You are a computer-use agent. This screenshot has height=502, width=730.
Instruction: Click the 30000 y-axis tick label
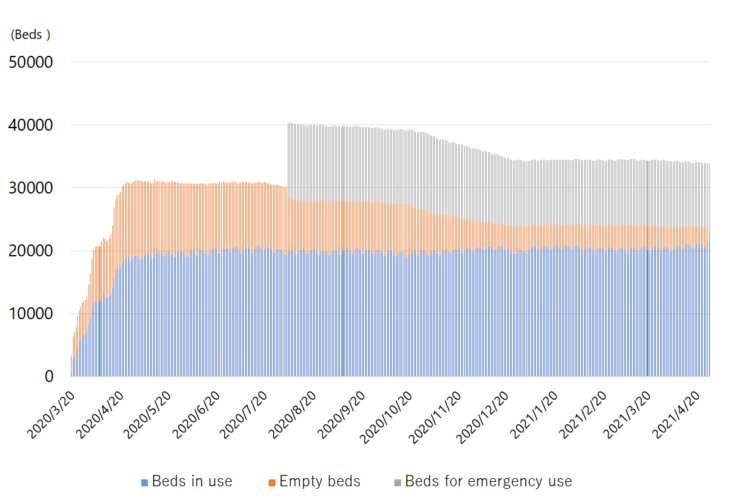[31, 188]
